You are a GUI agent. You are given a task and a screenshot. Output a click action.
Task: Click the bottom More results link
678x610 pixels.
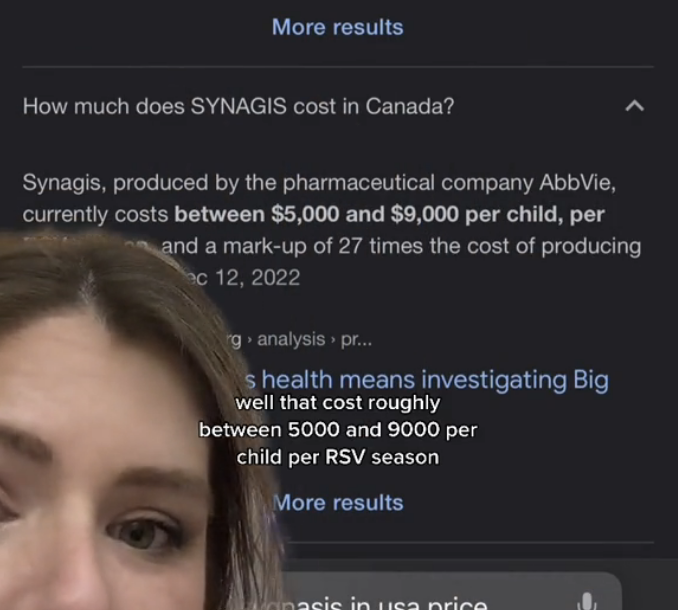point(338,502)
